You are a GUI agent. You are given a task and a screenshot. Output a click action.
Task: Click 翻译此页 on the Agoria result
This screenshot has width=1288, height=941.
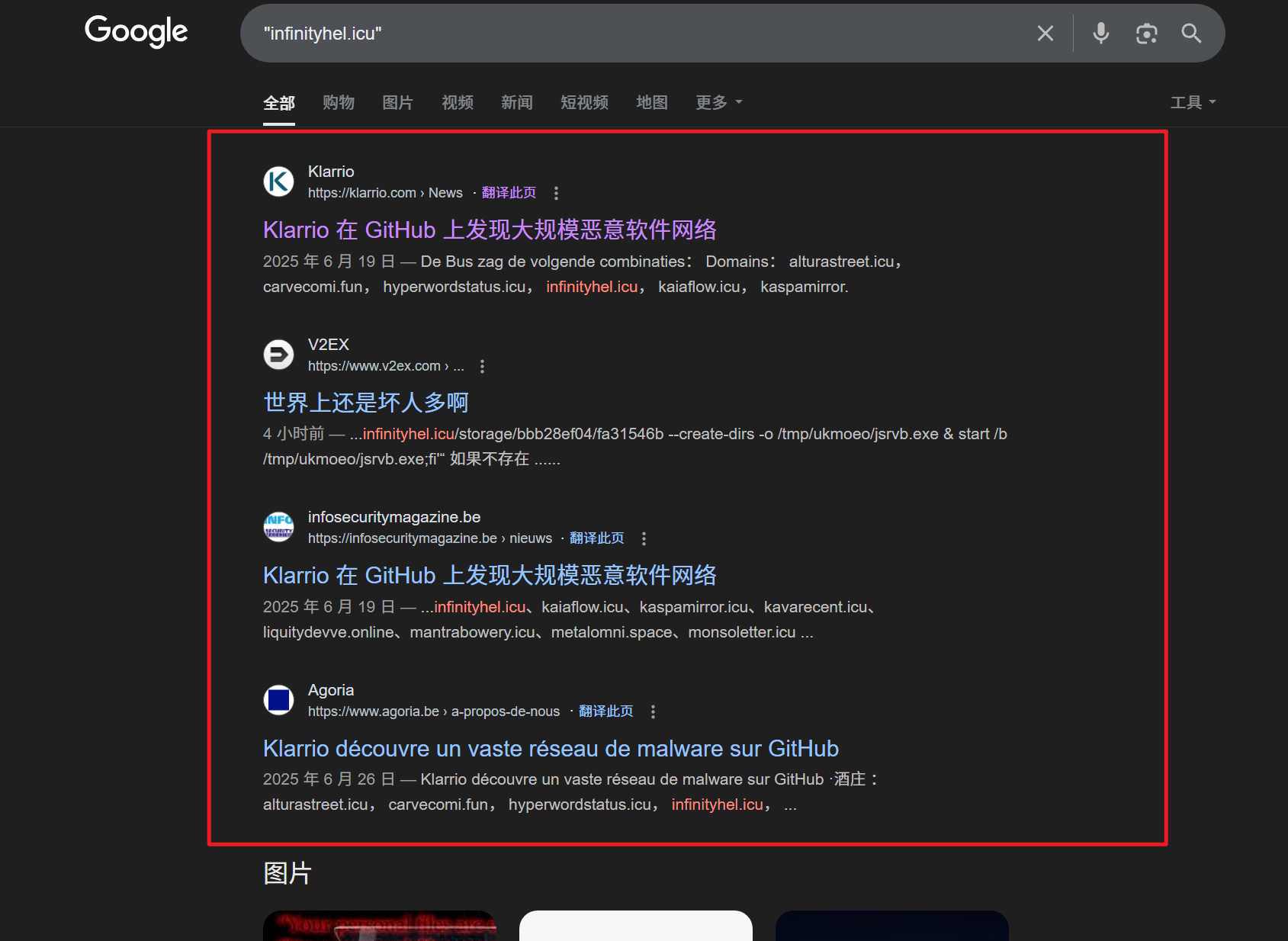pos(605,711)
